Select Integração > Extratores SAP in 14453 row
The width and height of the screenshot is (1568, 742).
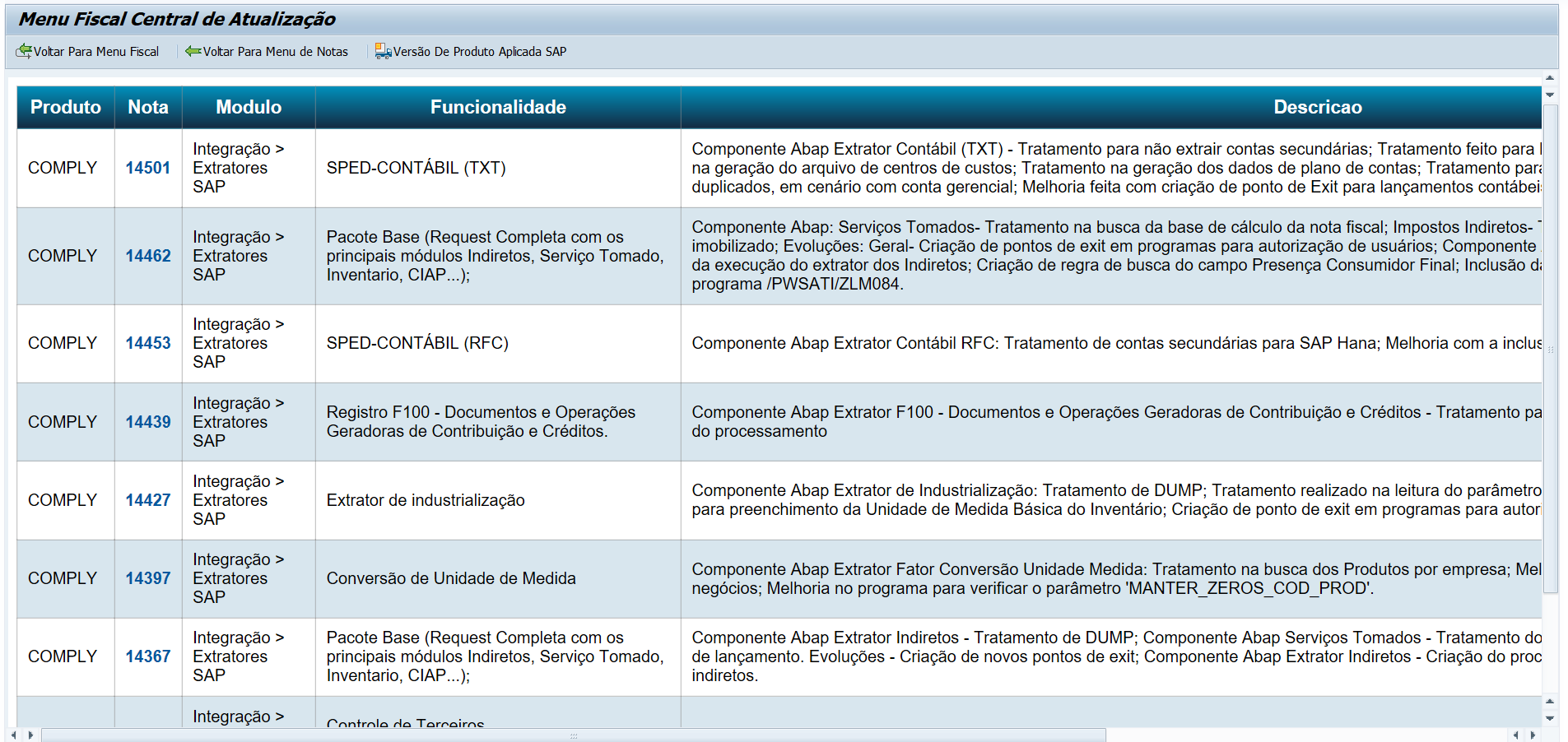(x=249, y=343)
